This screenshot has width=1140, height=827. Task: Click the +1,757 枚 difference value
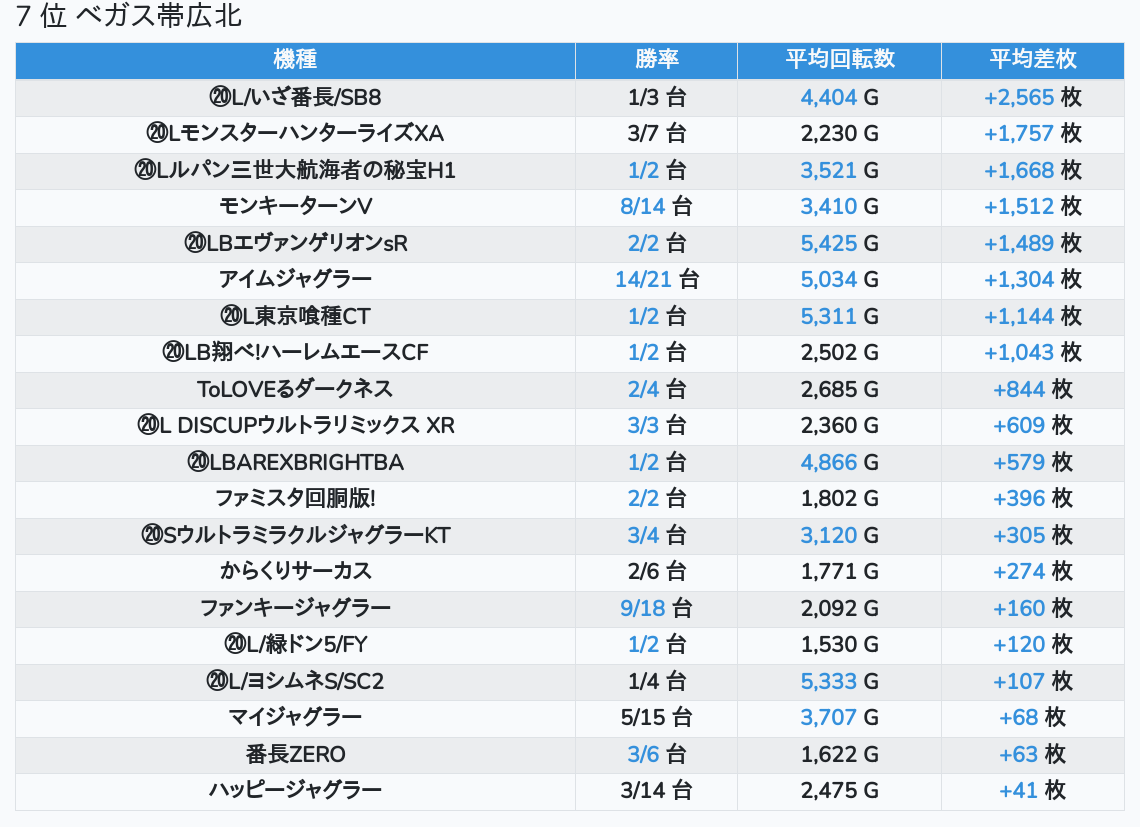[1032, 134]
